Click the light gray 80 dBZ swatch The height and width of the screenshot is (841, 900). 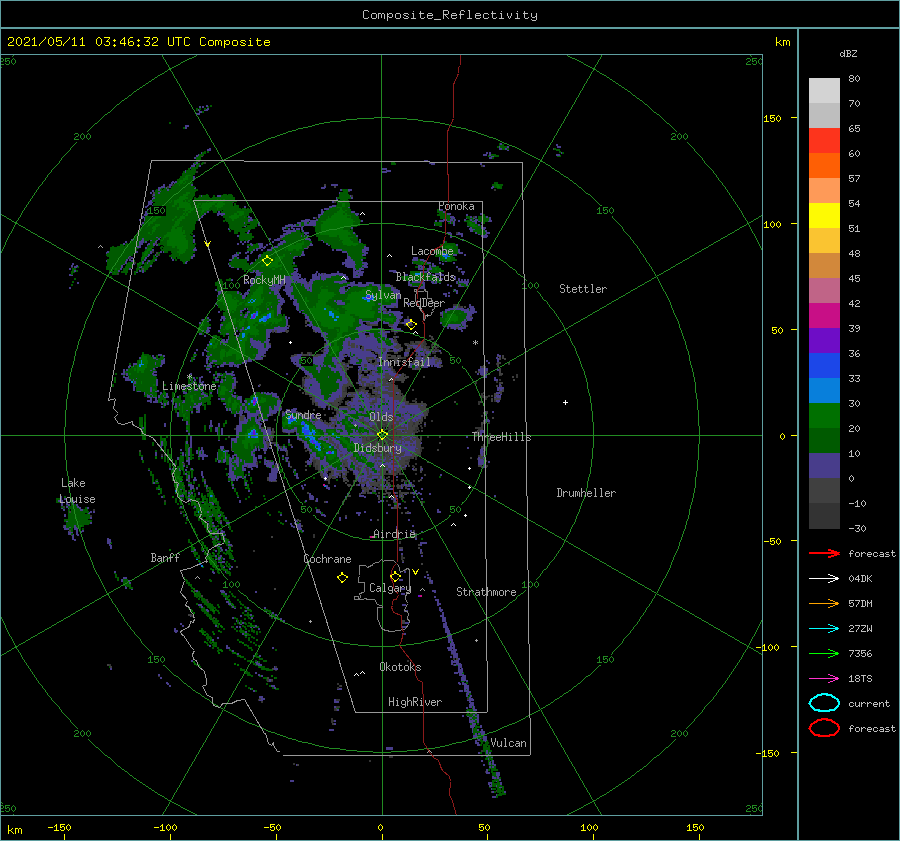(x=824, y=90)
